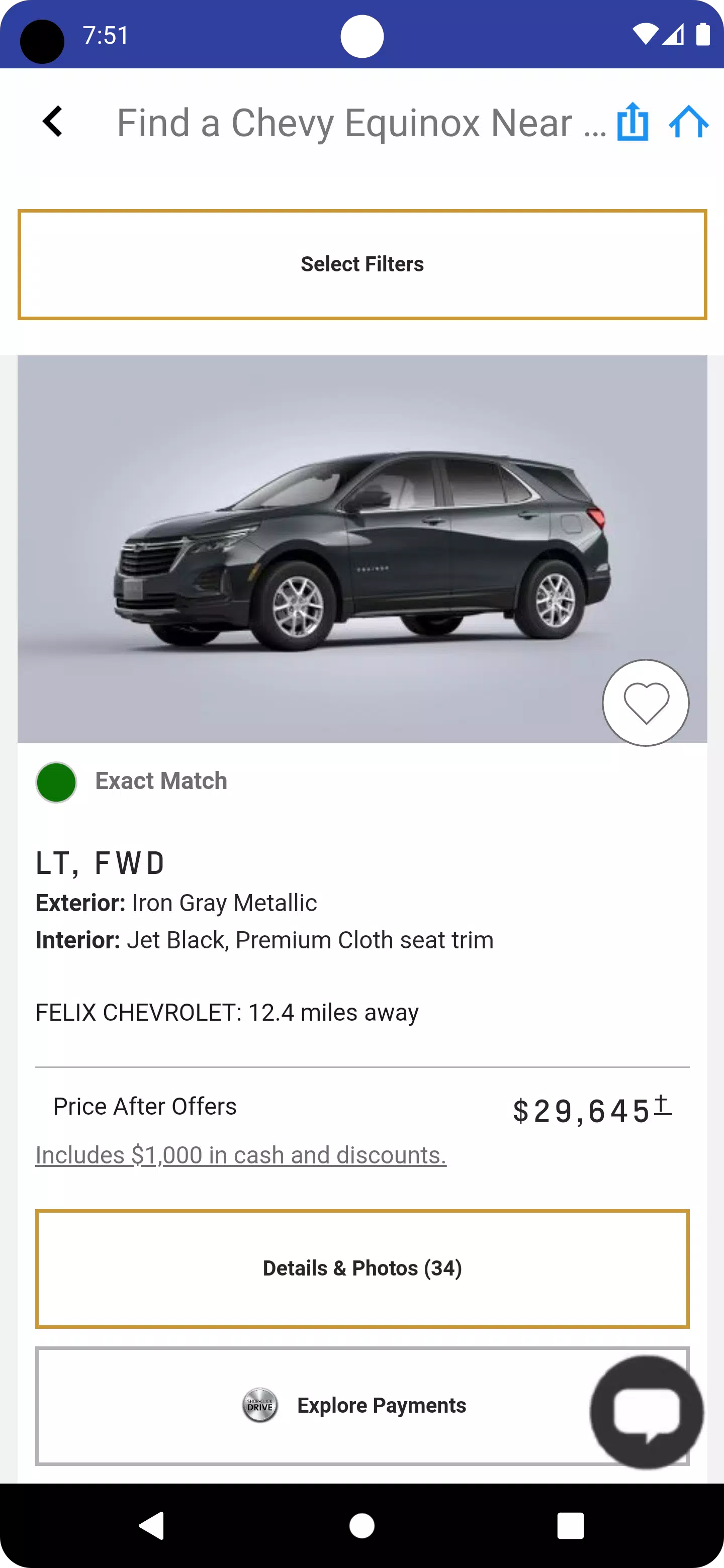724x1568 pixels.
Task: Tap the page title text
Action: [x=361, y=123]
